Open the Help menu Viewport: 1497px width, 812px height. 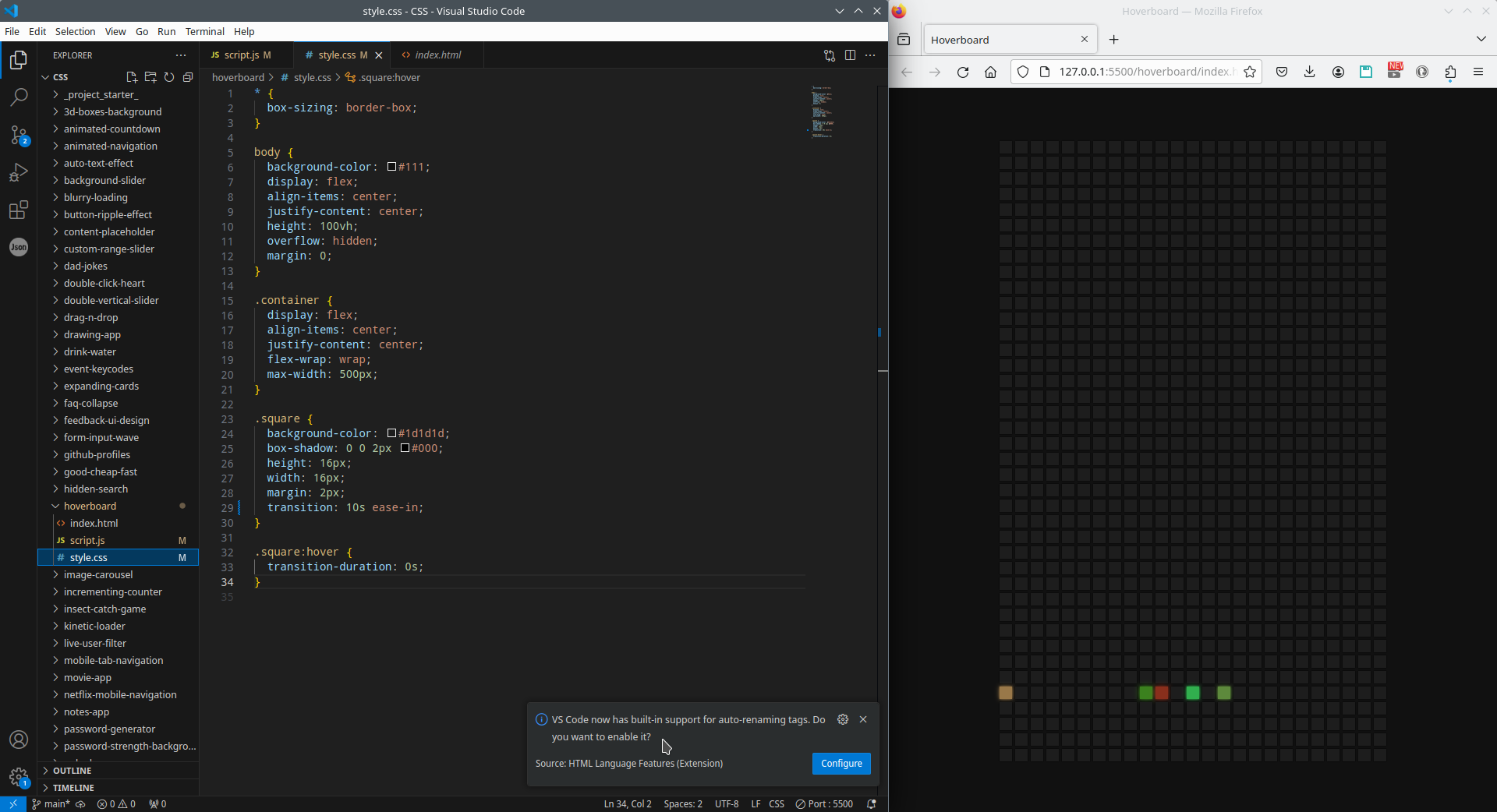(244, 32)
